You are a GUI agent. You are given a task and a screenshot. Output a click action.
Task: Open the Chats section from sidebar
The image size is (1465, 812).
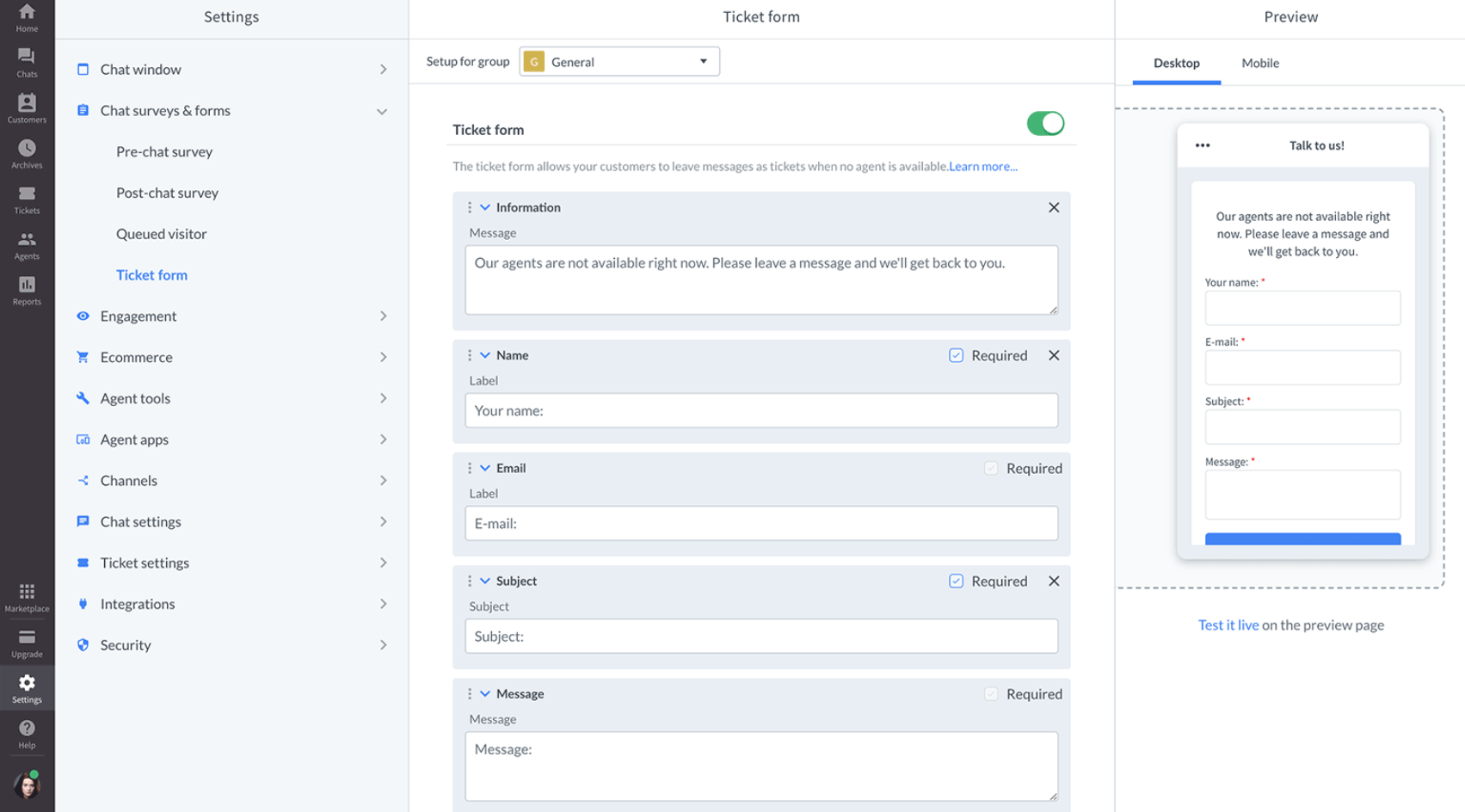pyautogui.click(x=27, y=61)
